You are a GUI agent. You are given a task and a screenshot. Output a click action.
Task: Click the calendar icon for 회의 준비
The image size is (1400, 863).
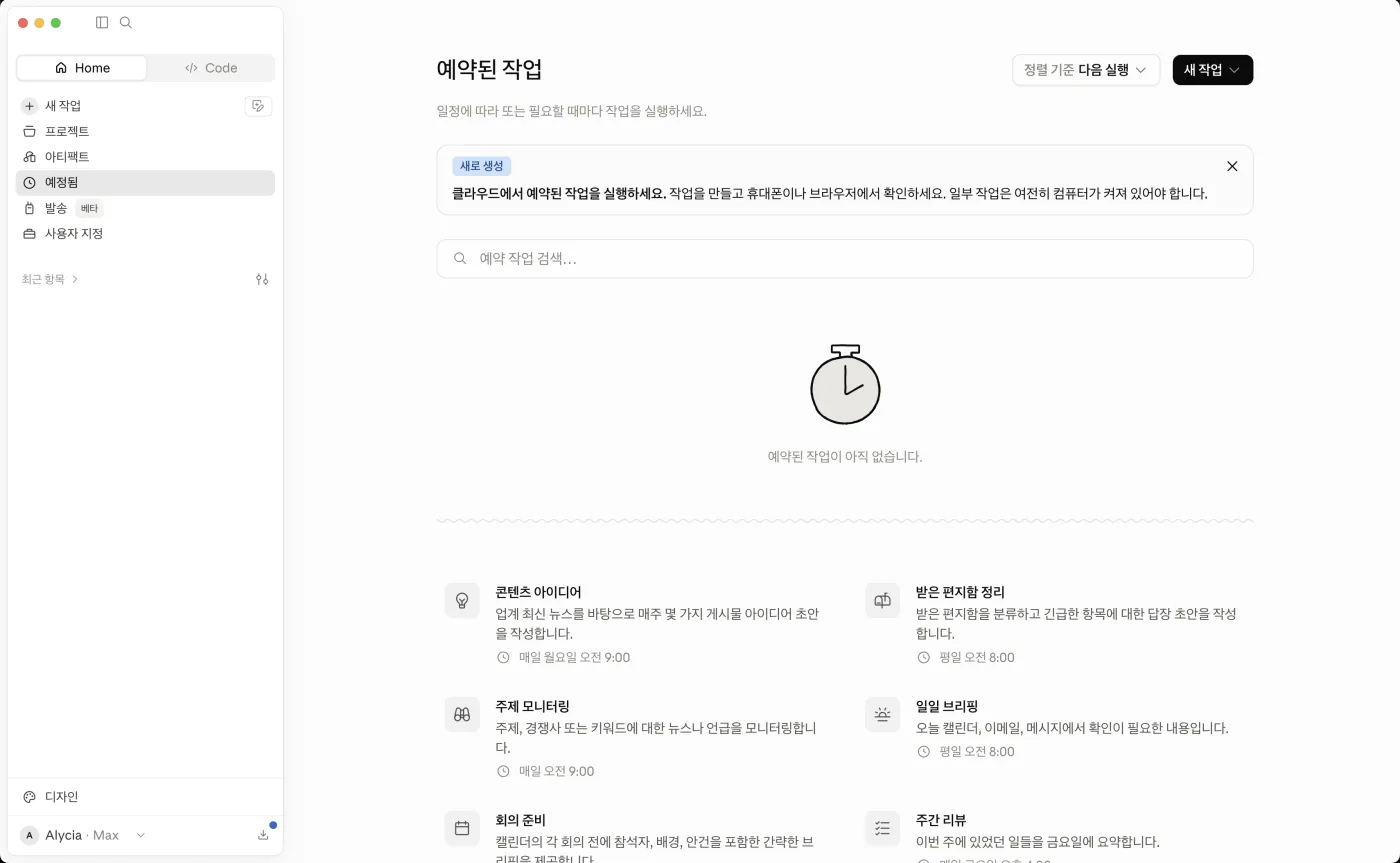pos(462,828)
